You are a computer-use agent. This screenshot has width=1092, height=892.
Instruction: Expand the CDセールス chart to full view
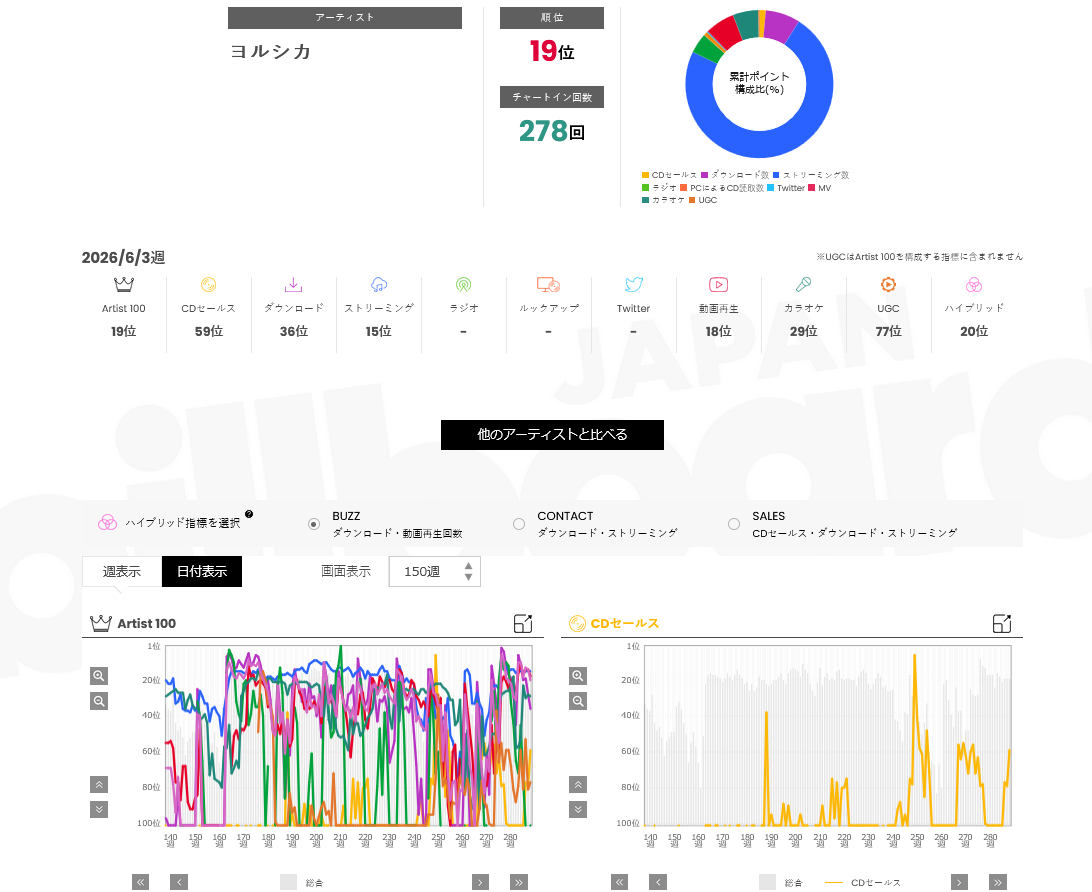point(1002,623)
